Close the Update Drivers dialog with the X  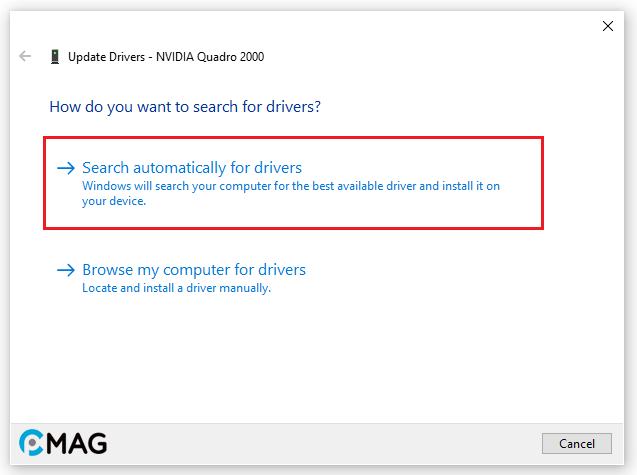click(x=607, y=26)
